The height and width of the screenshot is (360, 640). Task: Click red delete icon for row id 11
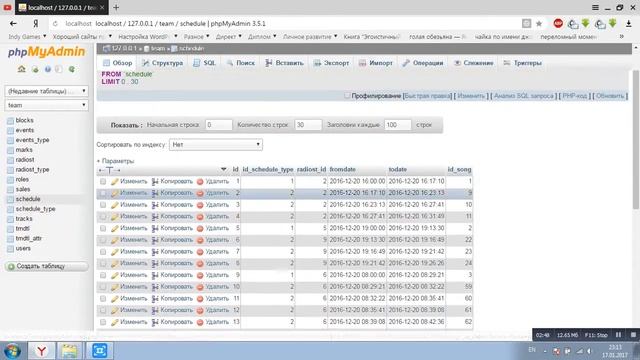tap(200, 299)
